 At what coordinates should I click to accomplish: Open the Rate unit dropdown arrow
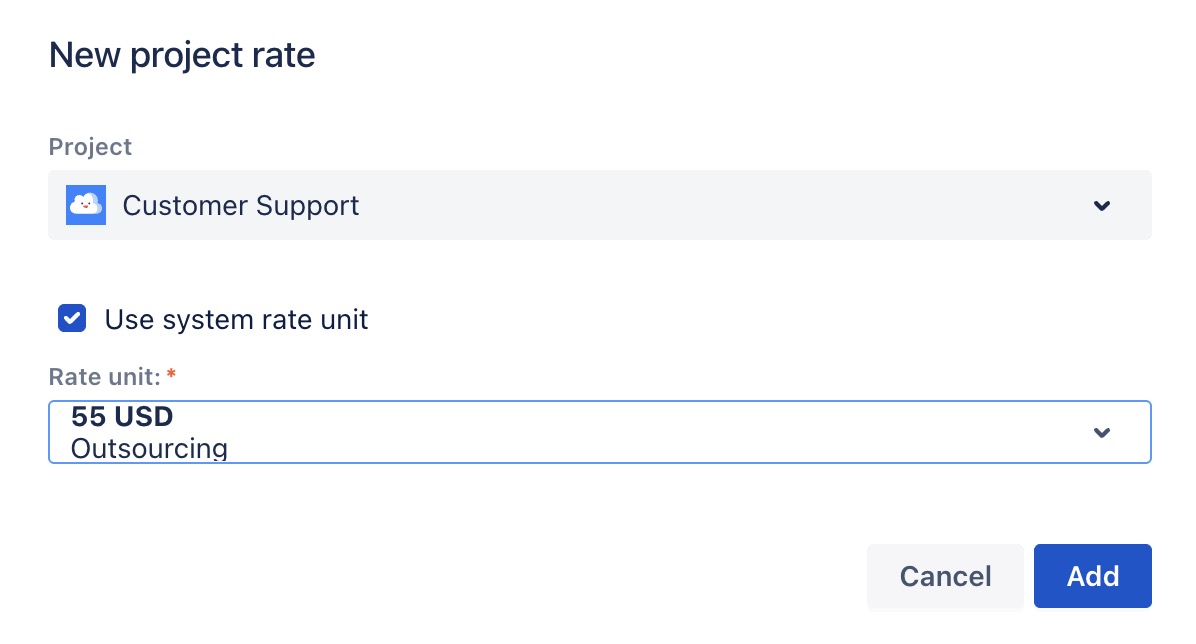tap(1102, 433)
